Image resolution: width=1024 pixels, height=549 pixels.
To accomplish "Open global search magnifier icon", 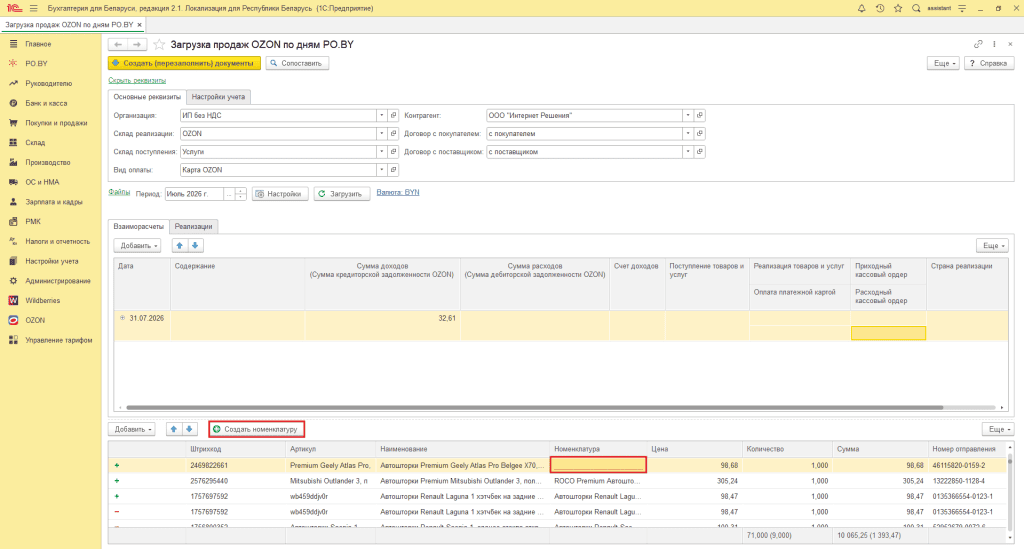I will [x=916, y=8].
